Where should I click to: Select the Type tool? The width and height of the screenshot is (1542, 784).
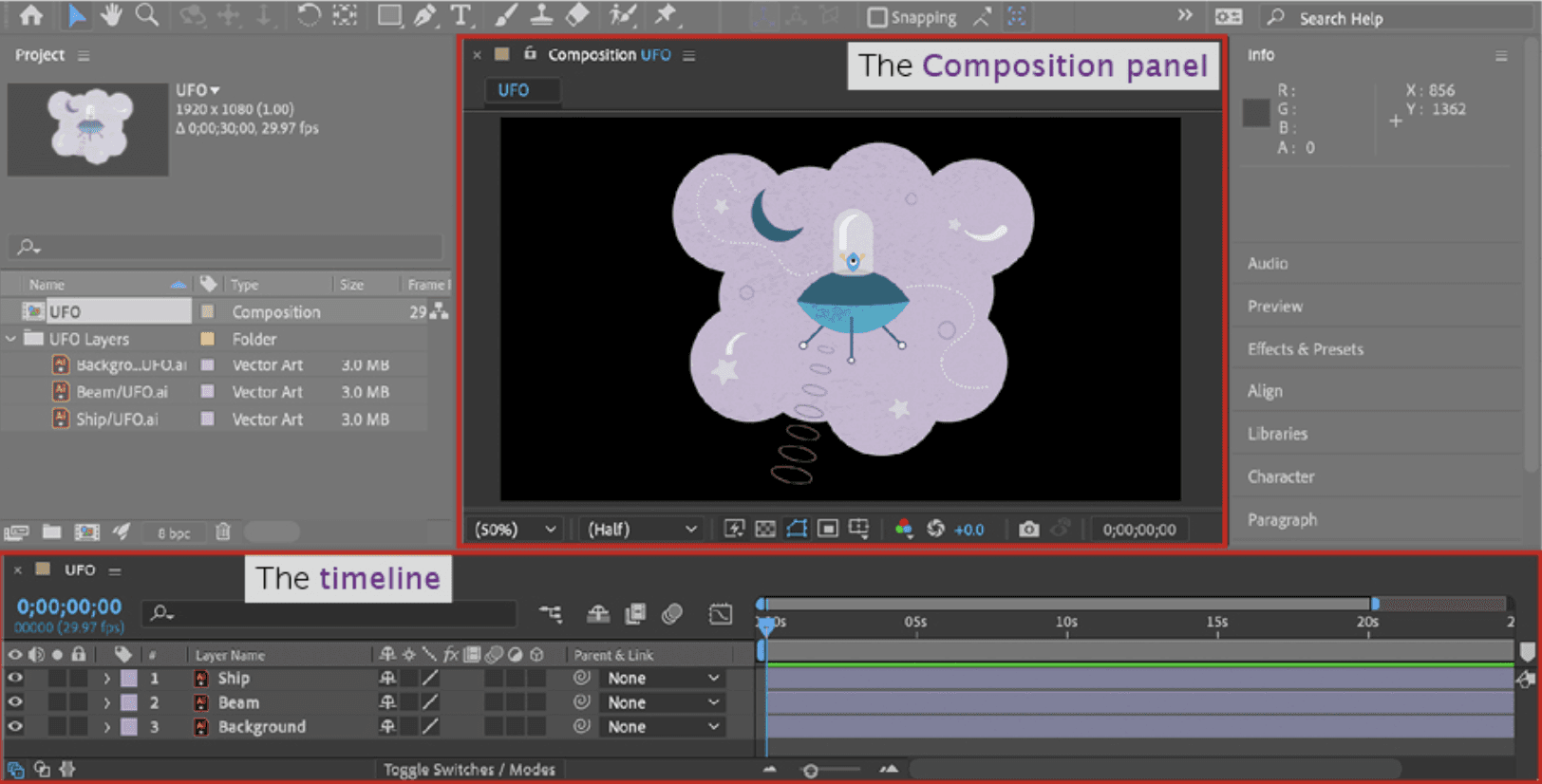coord(461,15)
